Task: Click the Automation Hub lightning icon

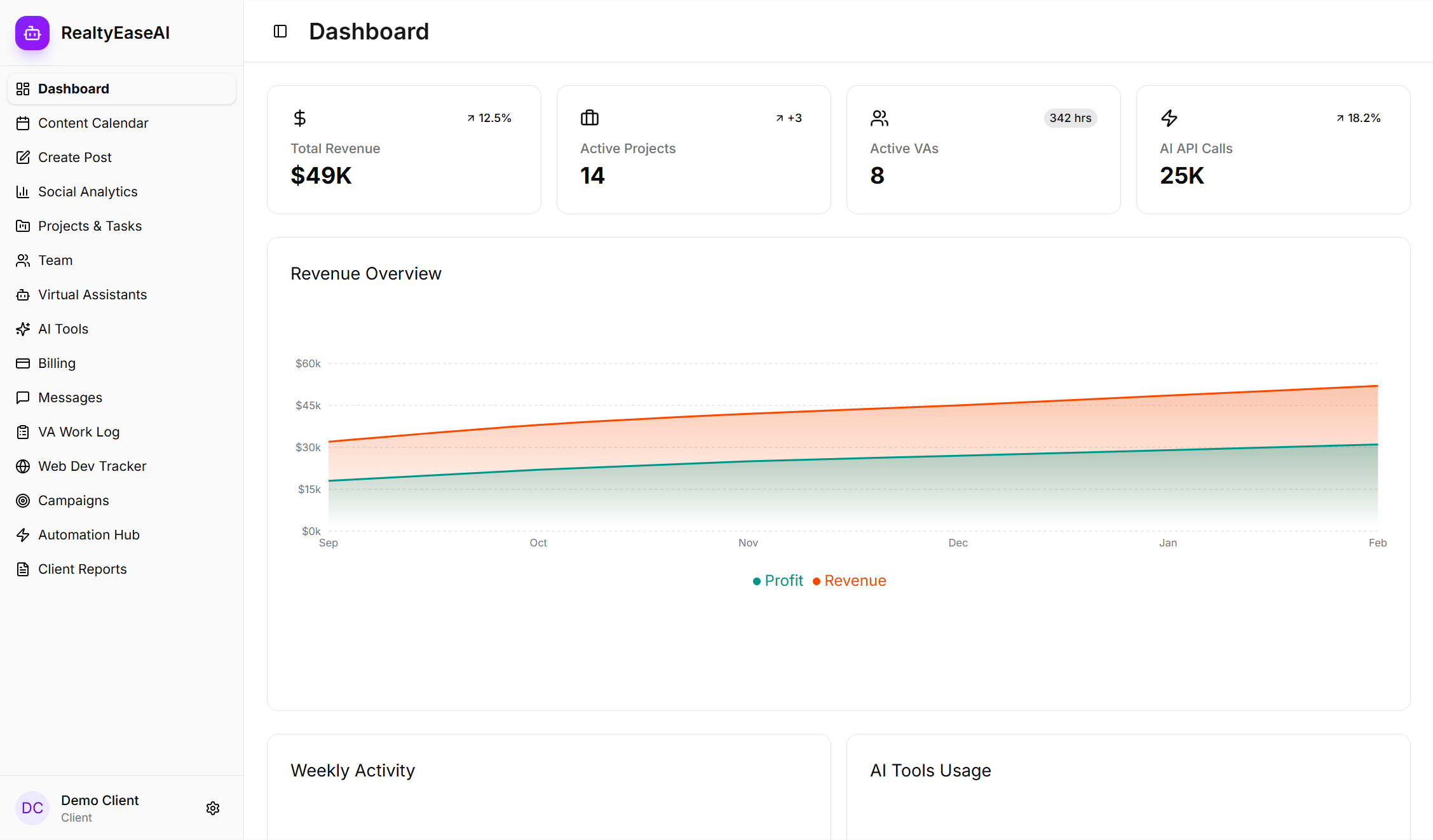Action: (x=23, y=534)
